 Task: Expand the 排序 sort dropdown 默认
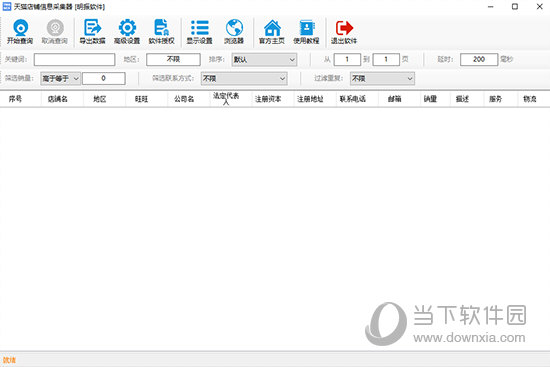pyautogui.click(x=264, y=60)
